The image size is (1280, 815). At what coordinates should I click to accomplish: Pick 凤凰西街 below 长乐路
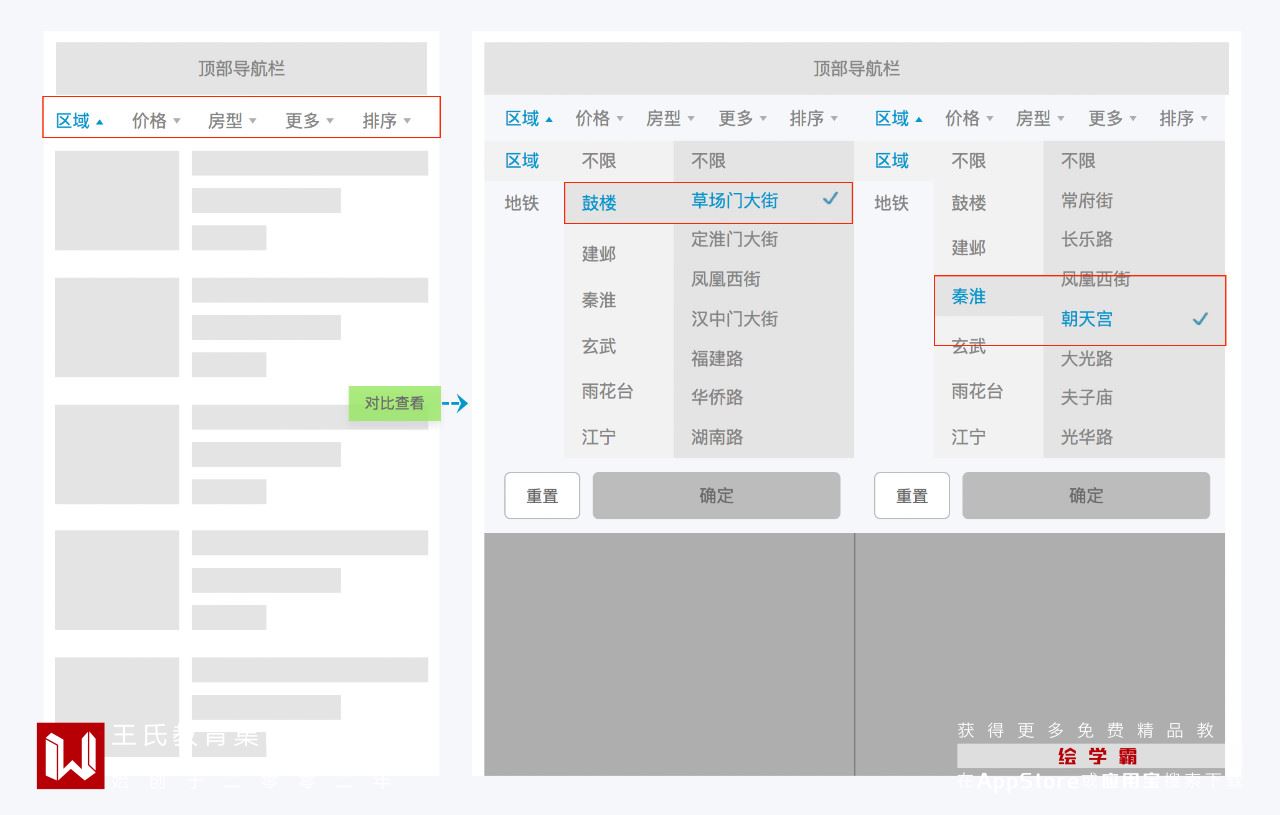click(x=1096, y=279)
